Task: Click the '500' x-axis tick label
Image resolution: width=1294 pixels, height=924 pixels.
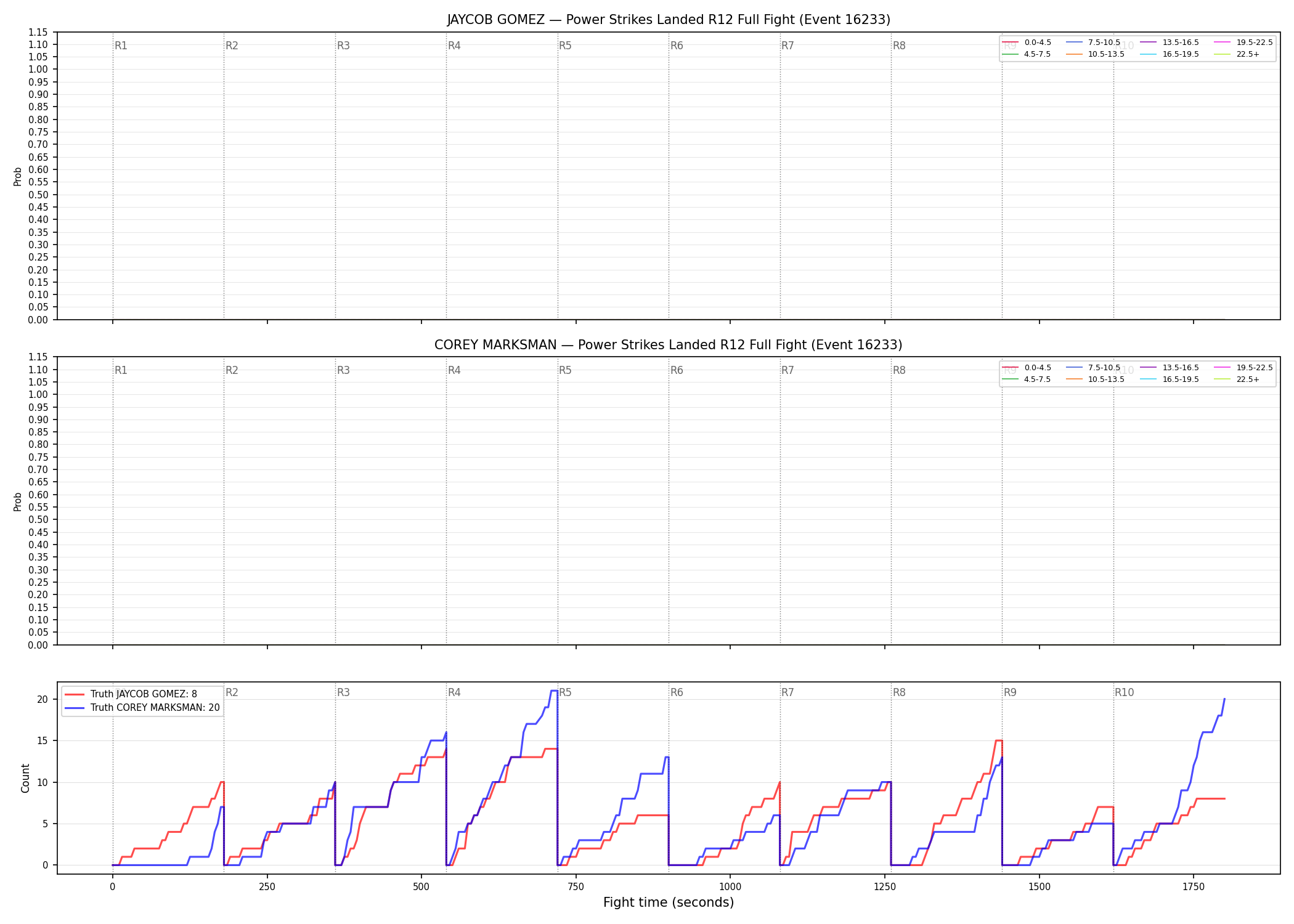Action: coord(421,887)
